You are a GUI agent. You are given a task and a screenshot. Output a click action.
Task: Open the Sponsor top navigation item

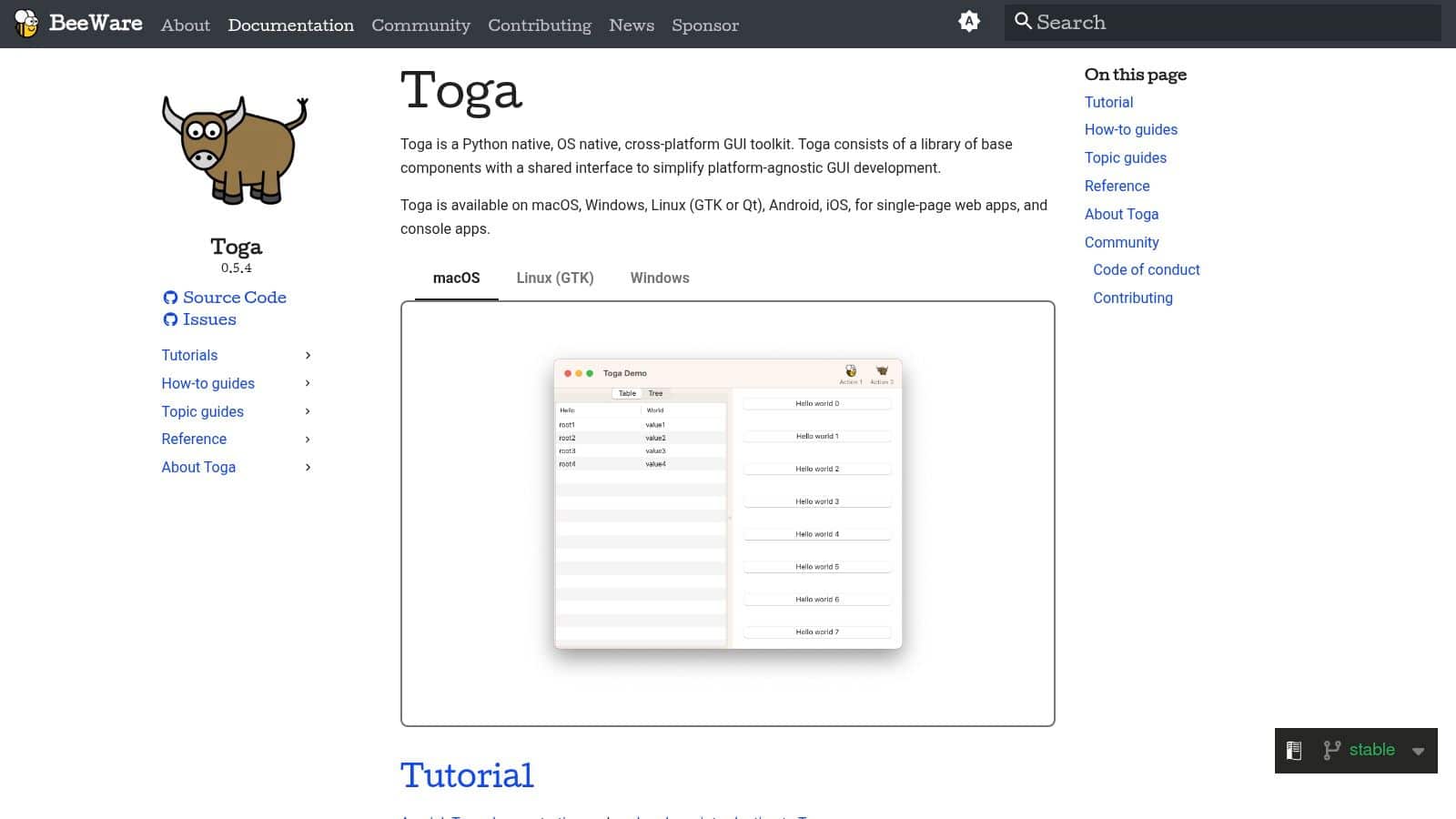pos(705,25)
